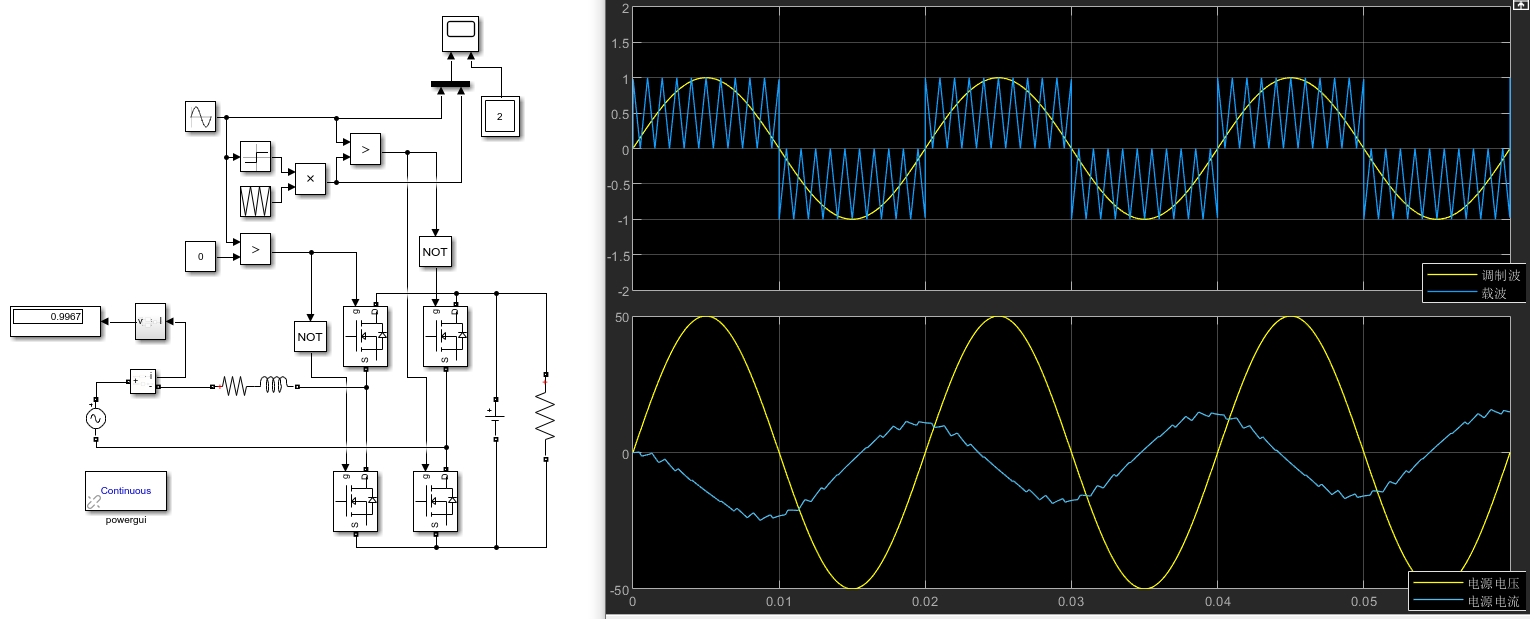This screenshot has width=1530, height=619.
Task: Select the upper NOT logical operator block
Action: coord(435,252)
